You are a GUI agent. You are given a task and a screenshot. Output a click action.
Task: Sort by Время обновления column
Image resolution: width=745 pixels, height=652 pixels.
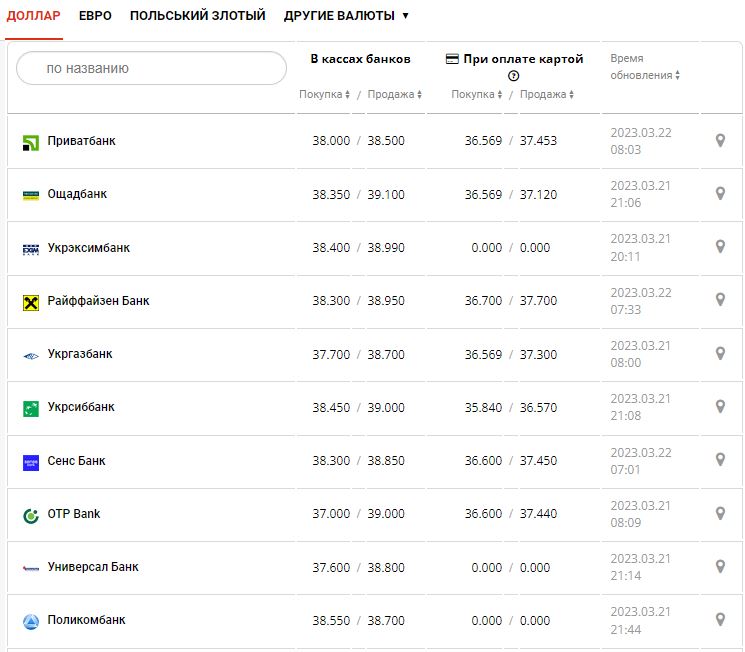tap(645, 75)
